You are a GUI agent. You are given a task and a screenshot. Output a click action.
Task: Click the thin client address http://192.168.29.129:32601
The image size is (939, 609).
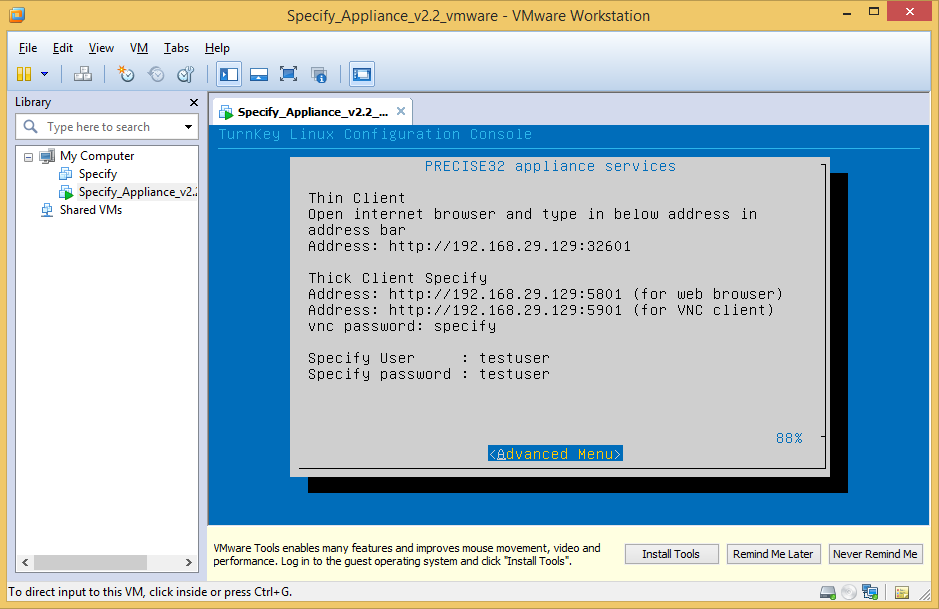coord(510,246)
